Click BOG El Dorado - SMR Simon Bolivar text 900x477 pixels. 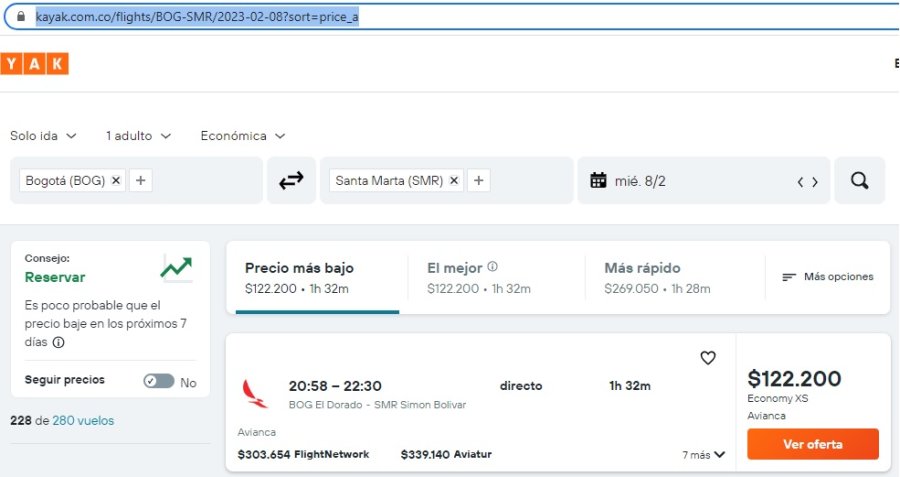pyautogui.click(x=377, y=405)
